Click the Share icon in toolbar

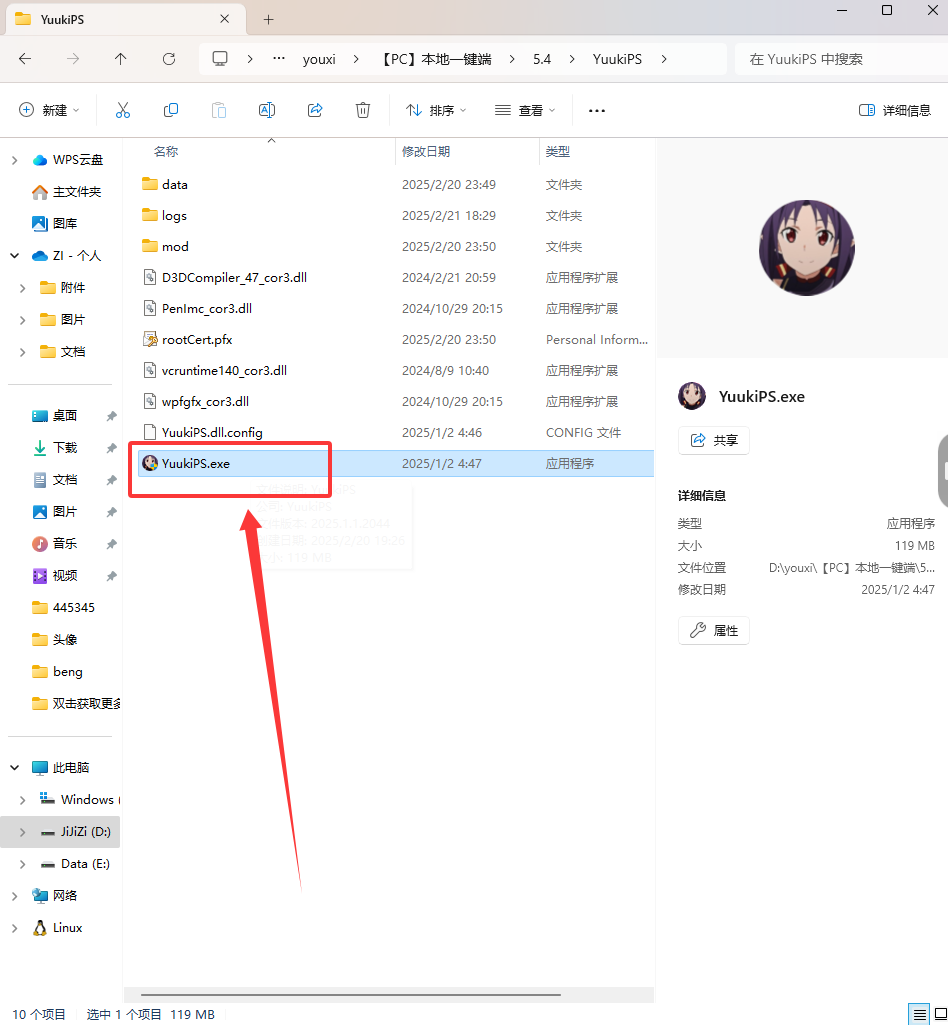[x=315, y=110]
